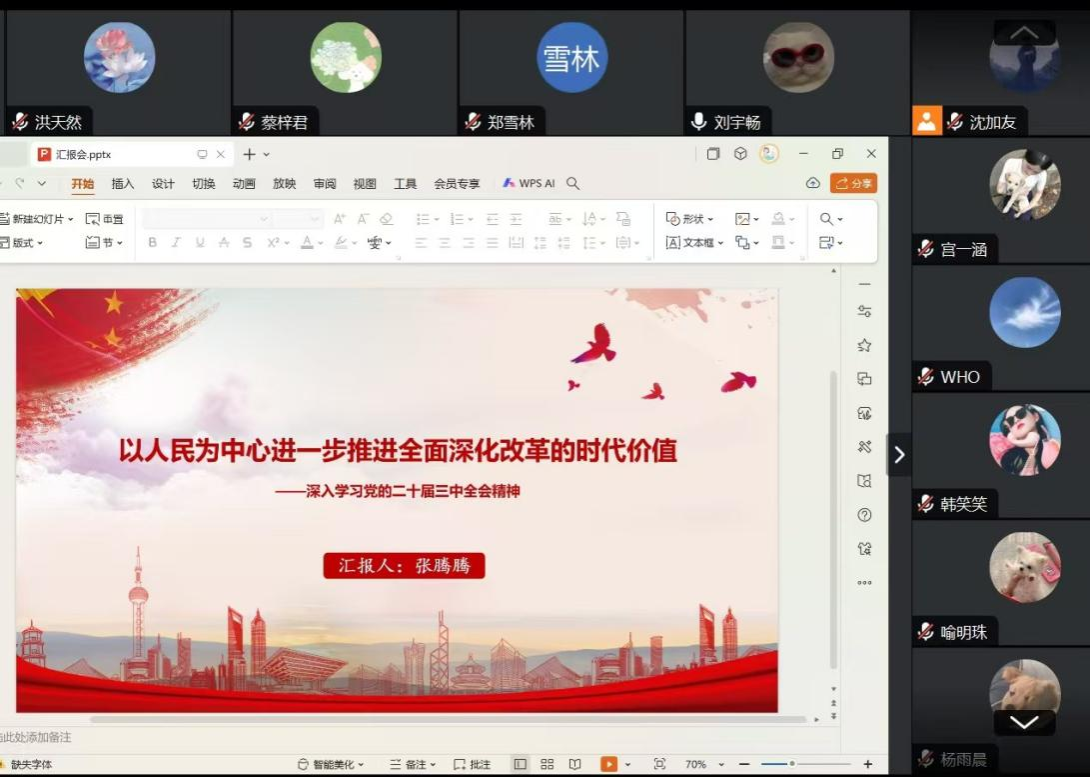Viewport: 1090px width, 777px height.
Task: Toggle italic text formatting
Action: click(x=176, y=242)
